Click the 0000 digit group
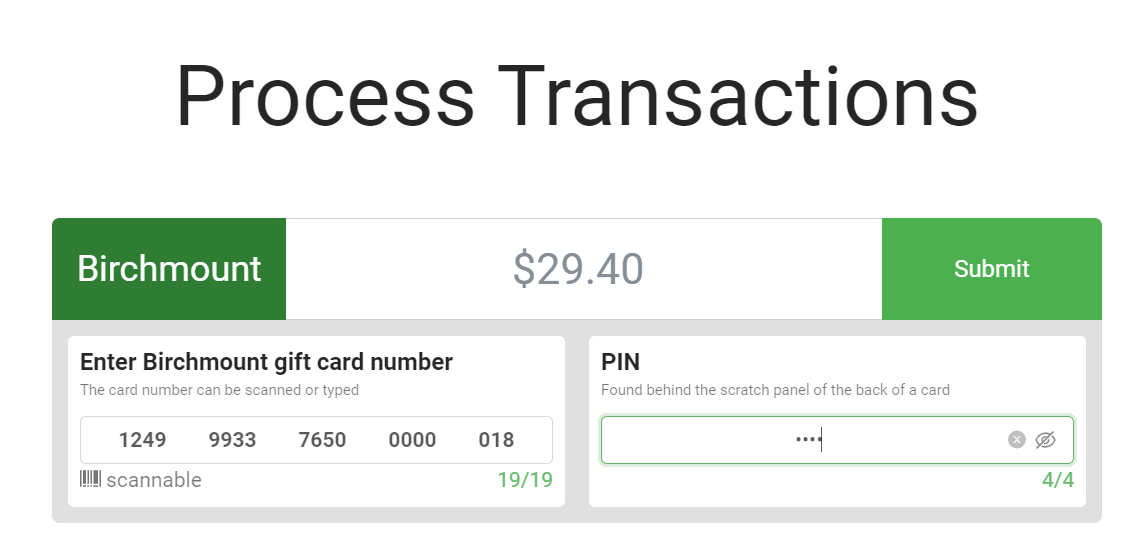The image size is (1136, 533). [x=412, y=440]
